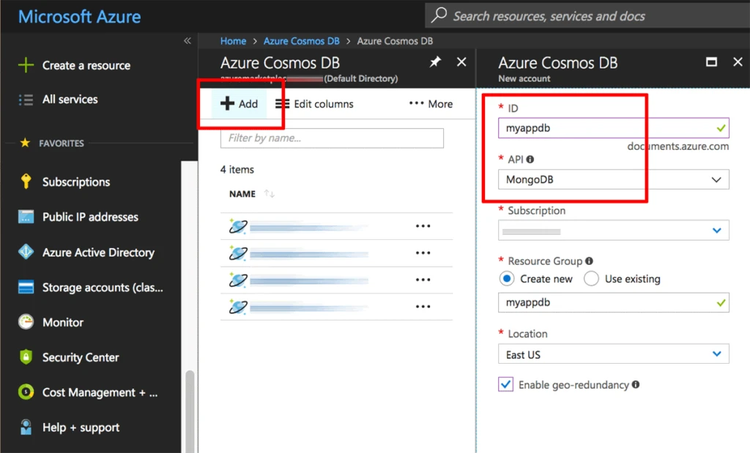Viewport: 750px width, 453px height.
Task: Click the info icon next to API
Action: (x=530, y=159)
